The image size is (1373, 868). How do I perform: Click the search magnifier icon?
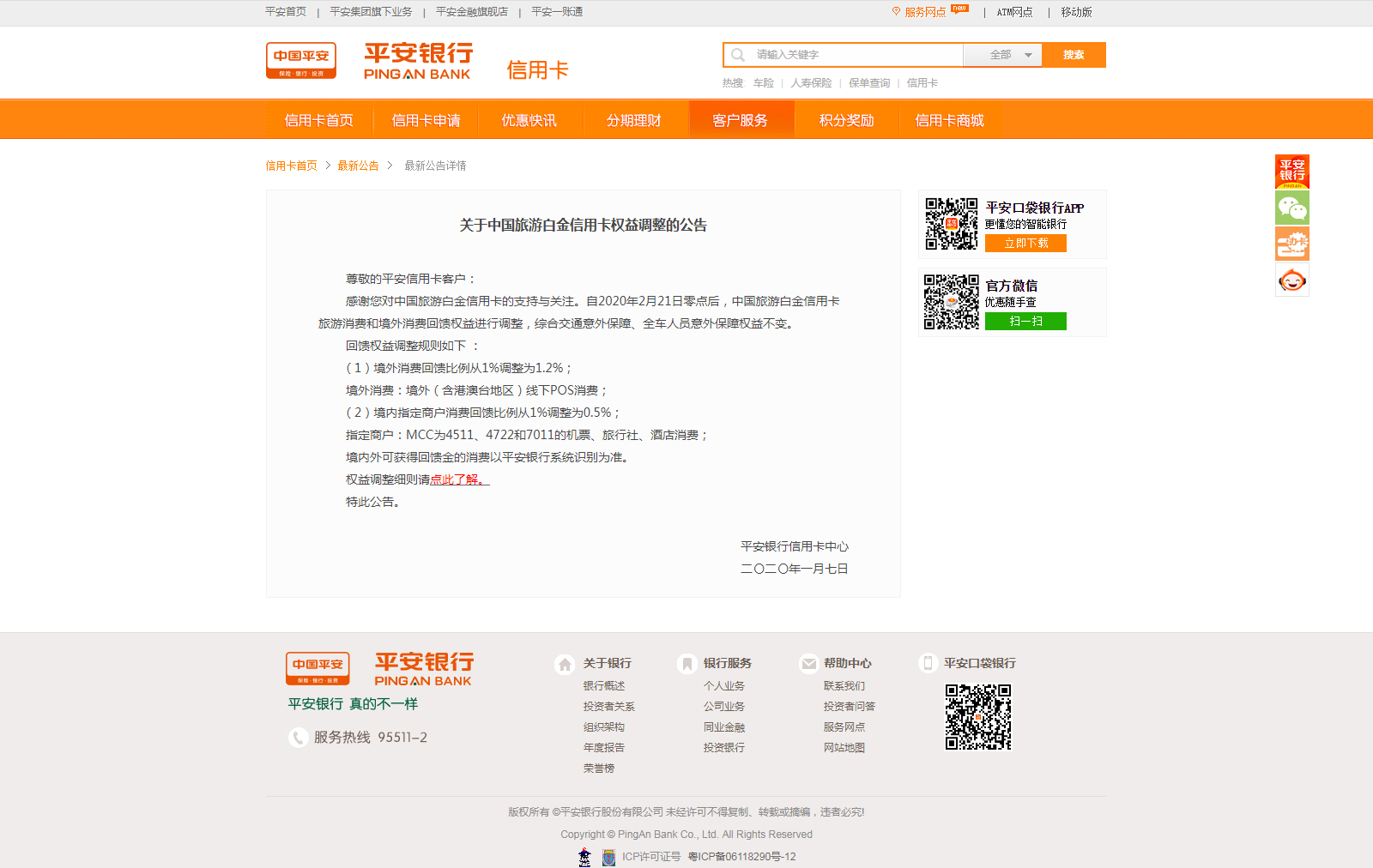pos(737,55)
